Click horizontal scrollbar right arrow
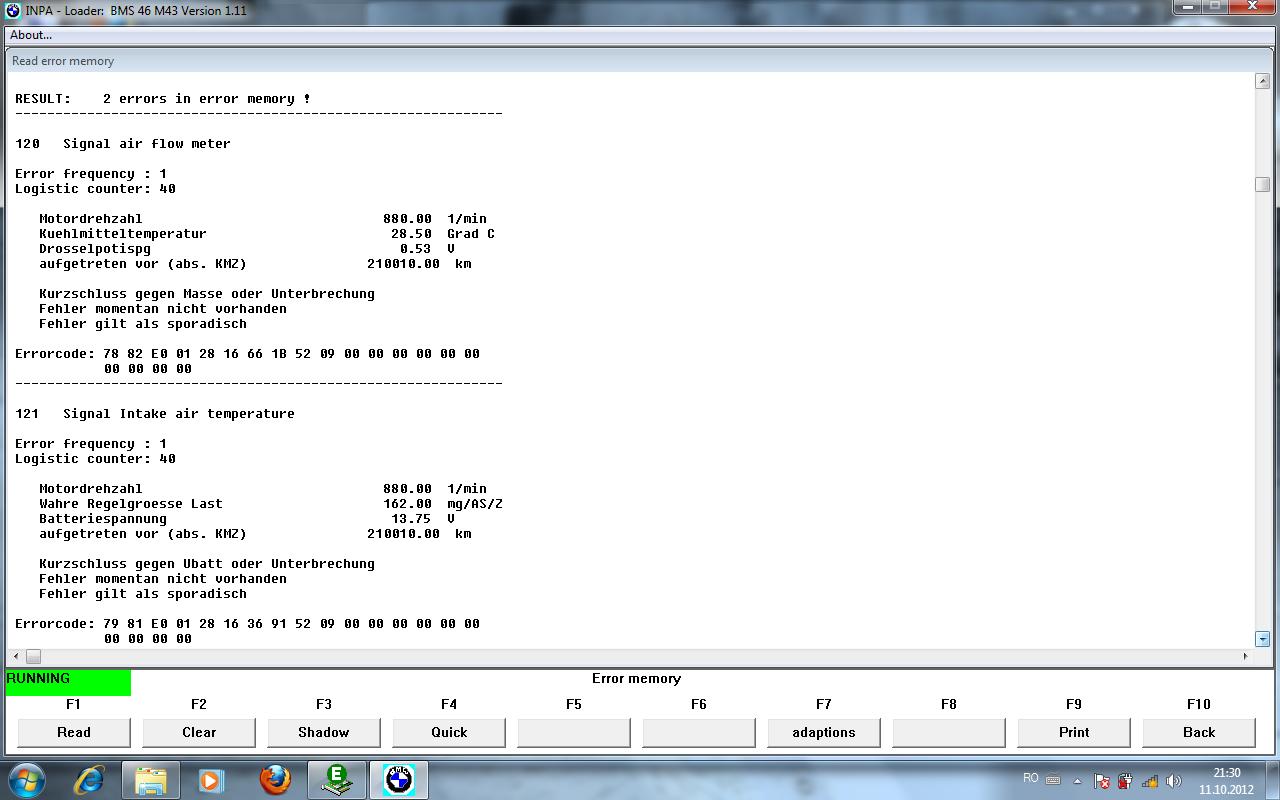Viewport: 1280px width, 800px height. pyautogui.click(x=1245, y=656)
